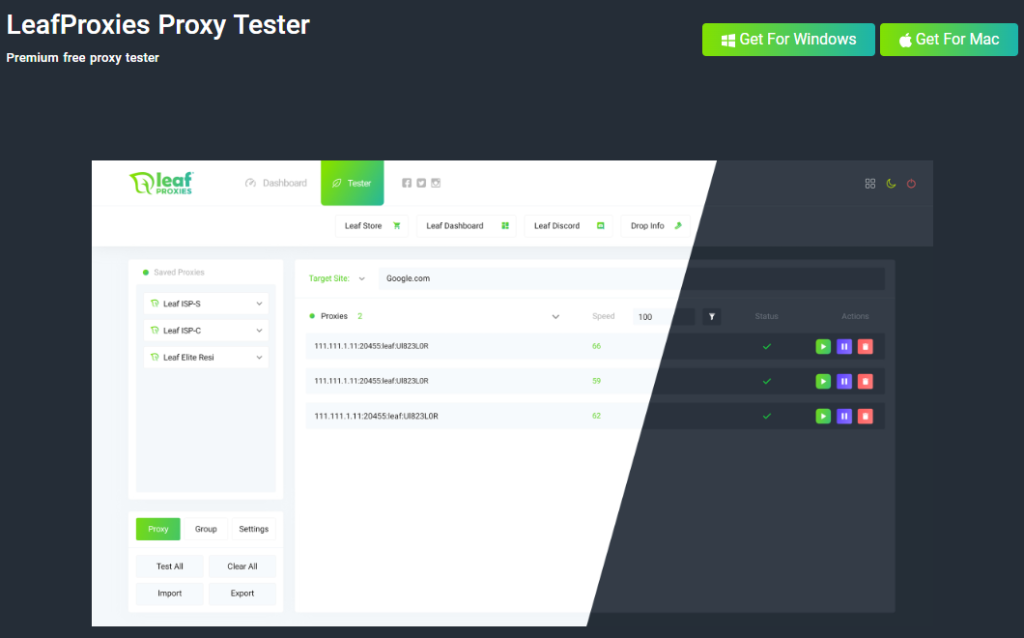Toggle dark mode with moon icon
The width and height of the screenshot is (1024, 638).
pos(890,184)
